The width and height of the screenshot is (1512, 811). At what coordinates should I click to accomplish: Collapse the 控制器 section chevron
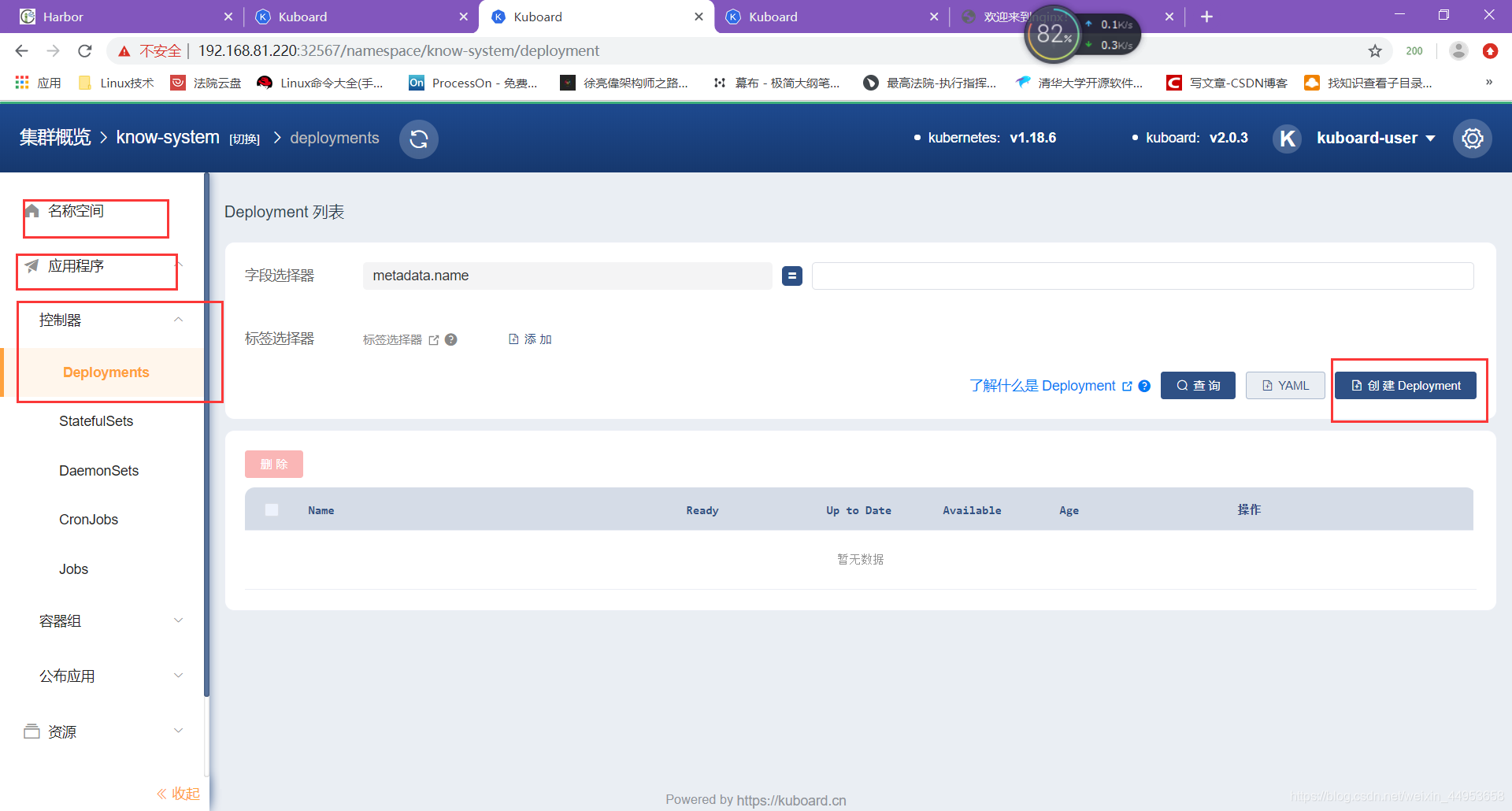[x=179, y=320]
